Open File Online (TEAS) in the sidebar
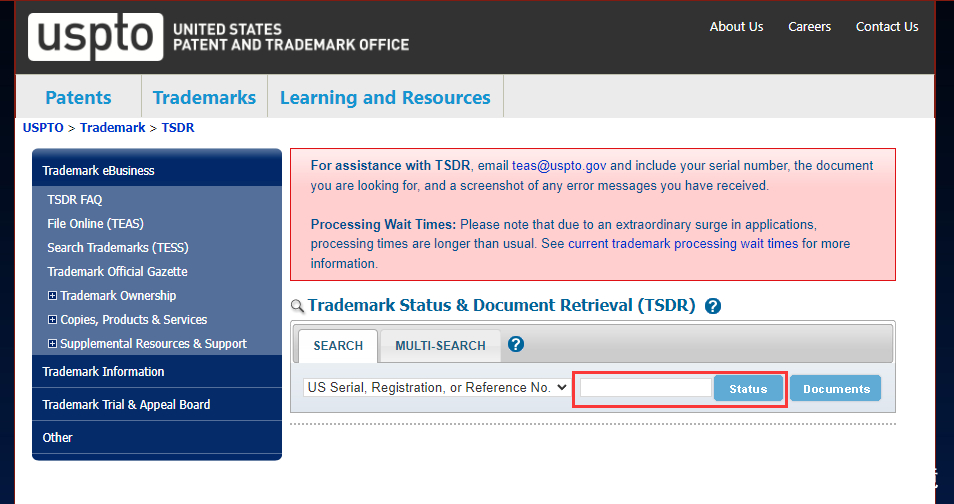Screen dimensions: 954x504 point(96,224)
